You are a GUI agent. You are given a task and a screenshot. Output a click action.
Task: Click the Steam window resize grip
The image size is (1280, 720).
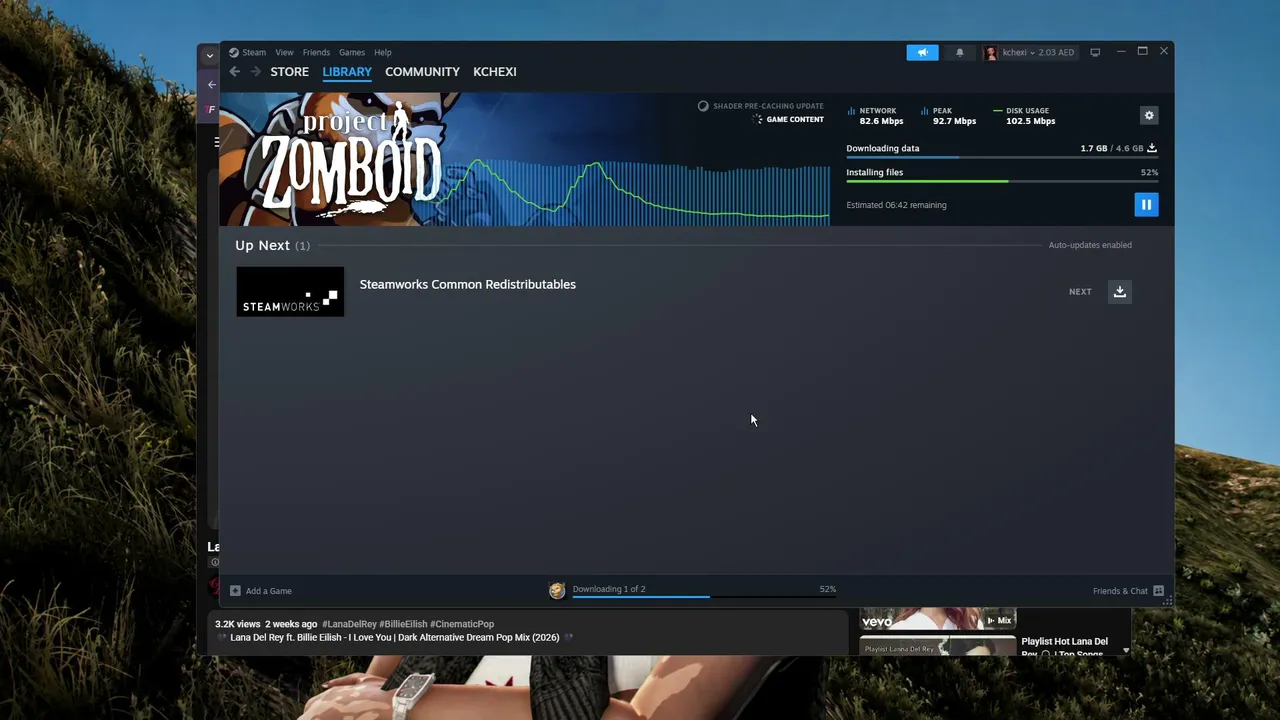coord(1167,601)
